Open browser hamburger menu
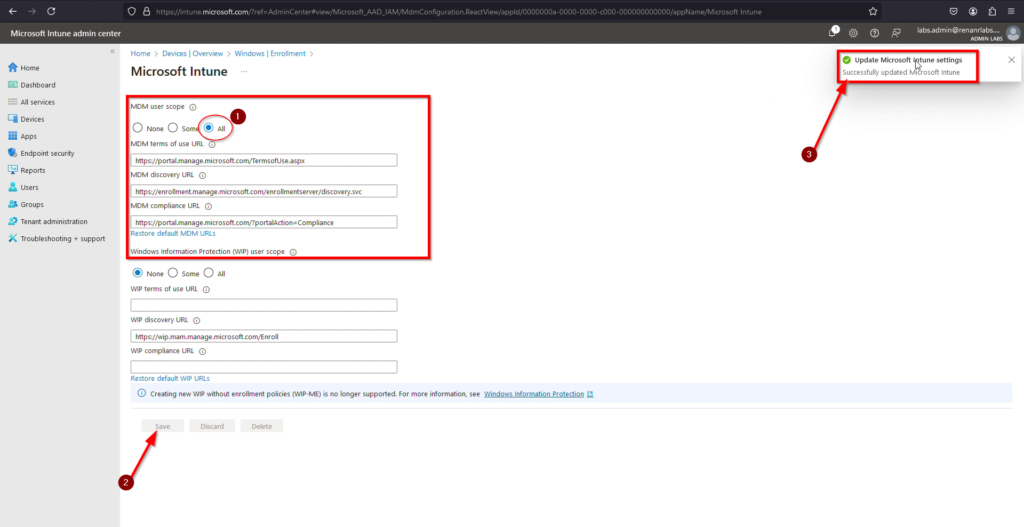The height and width of the screenshot is (527, 1024). click(x=1010, y=11)
